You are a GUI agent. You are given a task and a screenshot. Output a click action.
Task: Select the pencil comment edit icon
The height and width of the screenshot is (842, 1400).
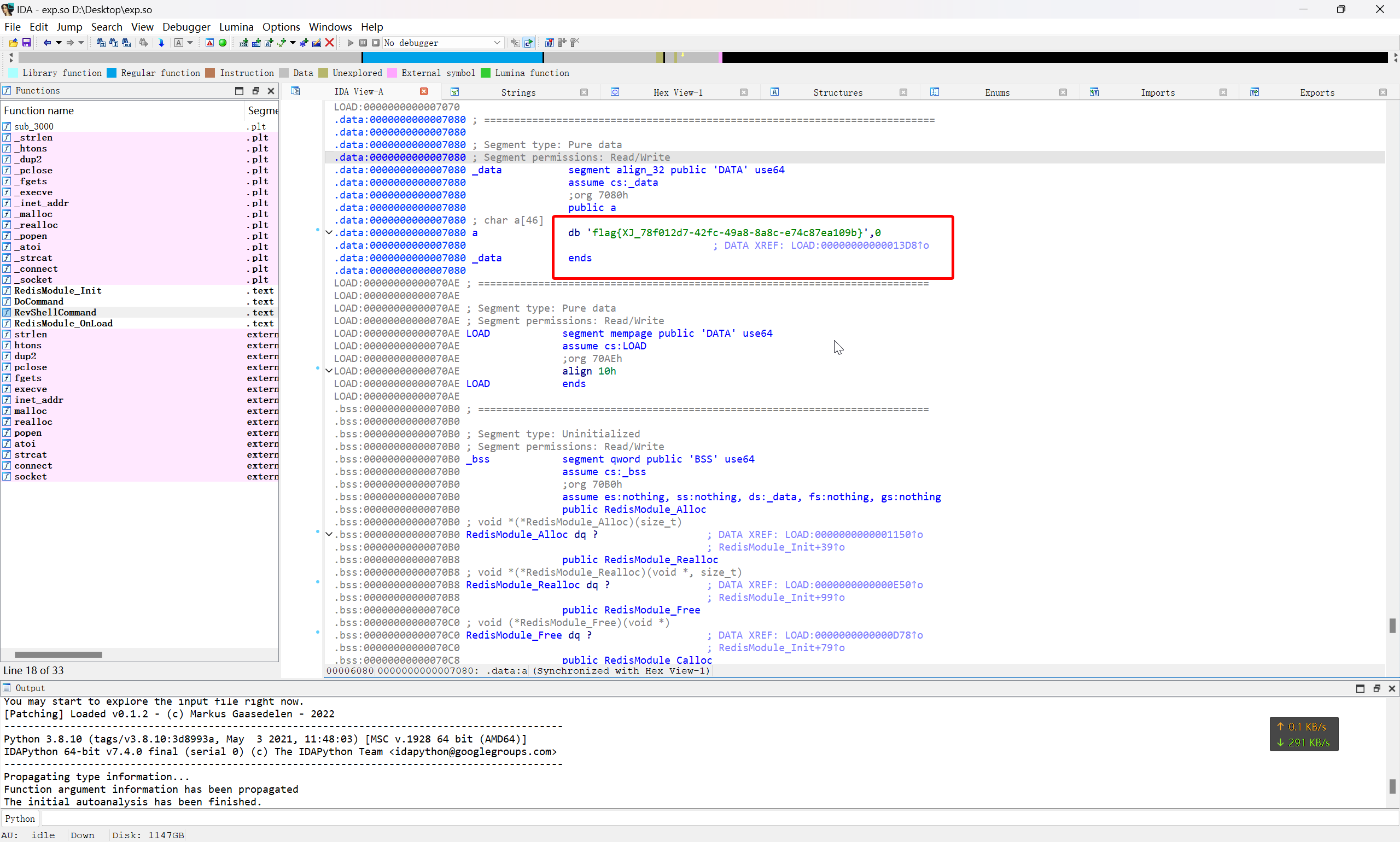pos(317,43)
